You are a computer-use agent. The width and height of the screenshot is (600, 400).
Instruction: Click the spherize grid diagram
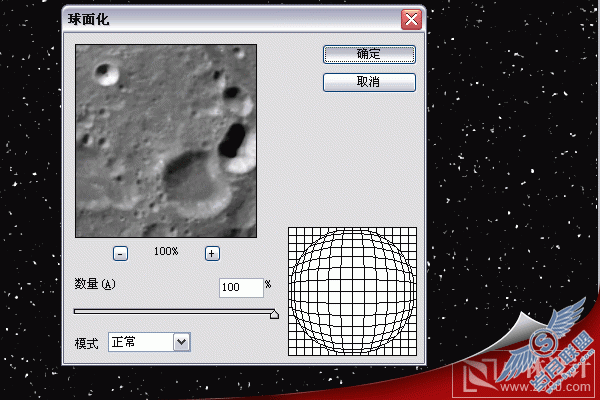coord(352,291)
